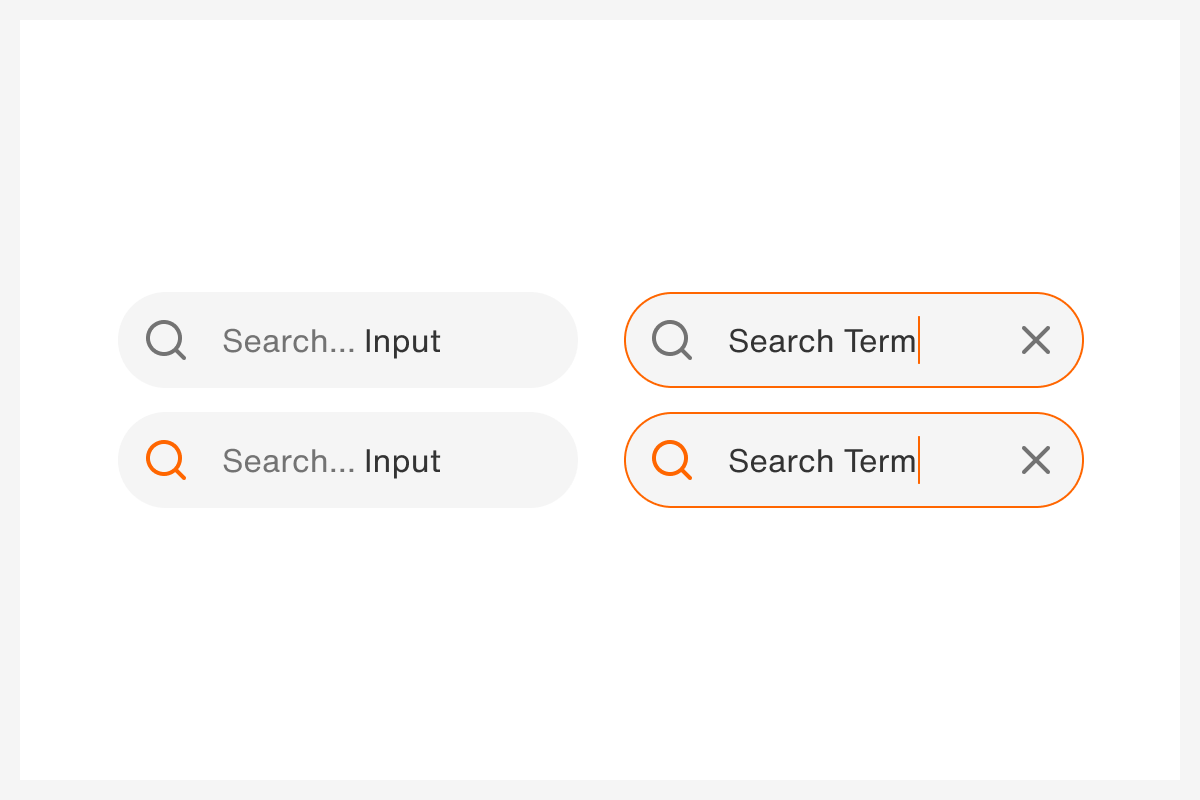Image resolution: width=1200 pixels, height=800 pixels.
Task: Dismiss the bottom-right search term using the X
Action: coord(1035,461)
